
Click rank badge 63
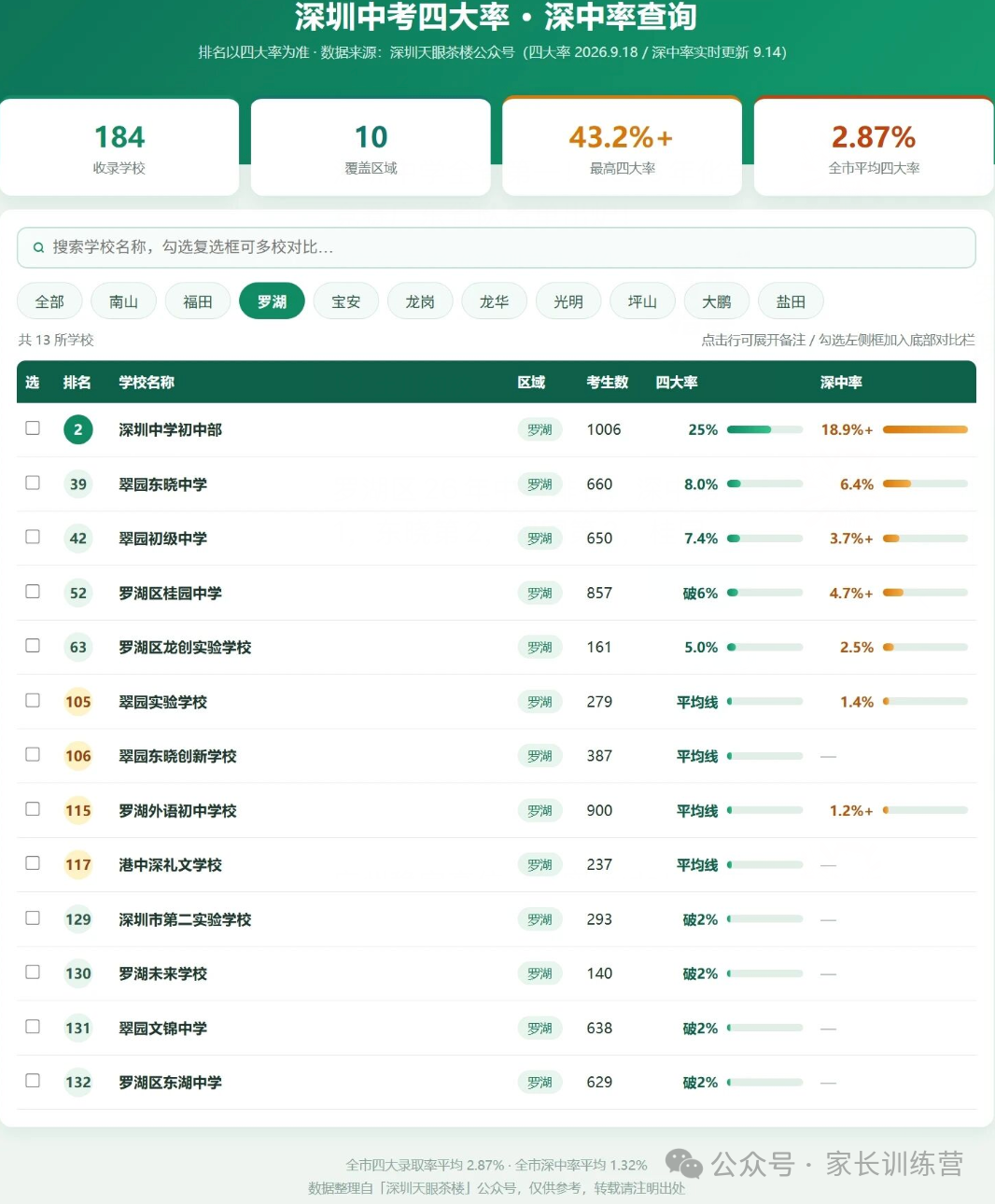point(78,647)
